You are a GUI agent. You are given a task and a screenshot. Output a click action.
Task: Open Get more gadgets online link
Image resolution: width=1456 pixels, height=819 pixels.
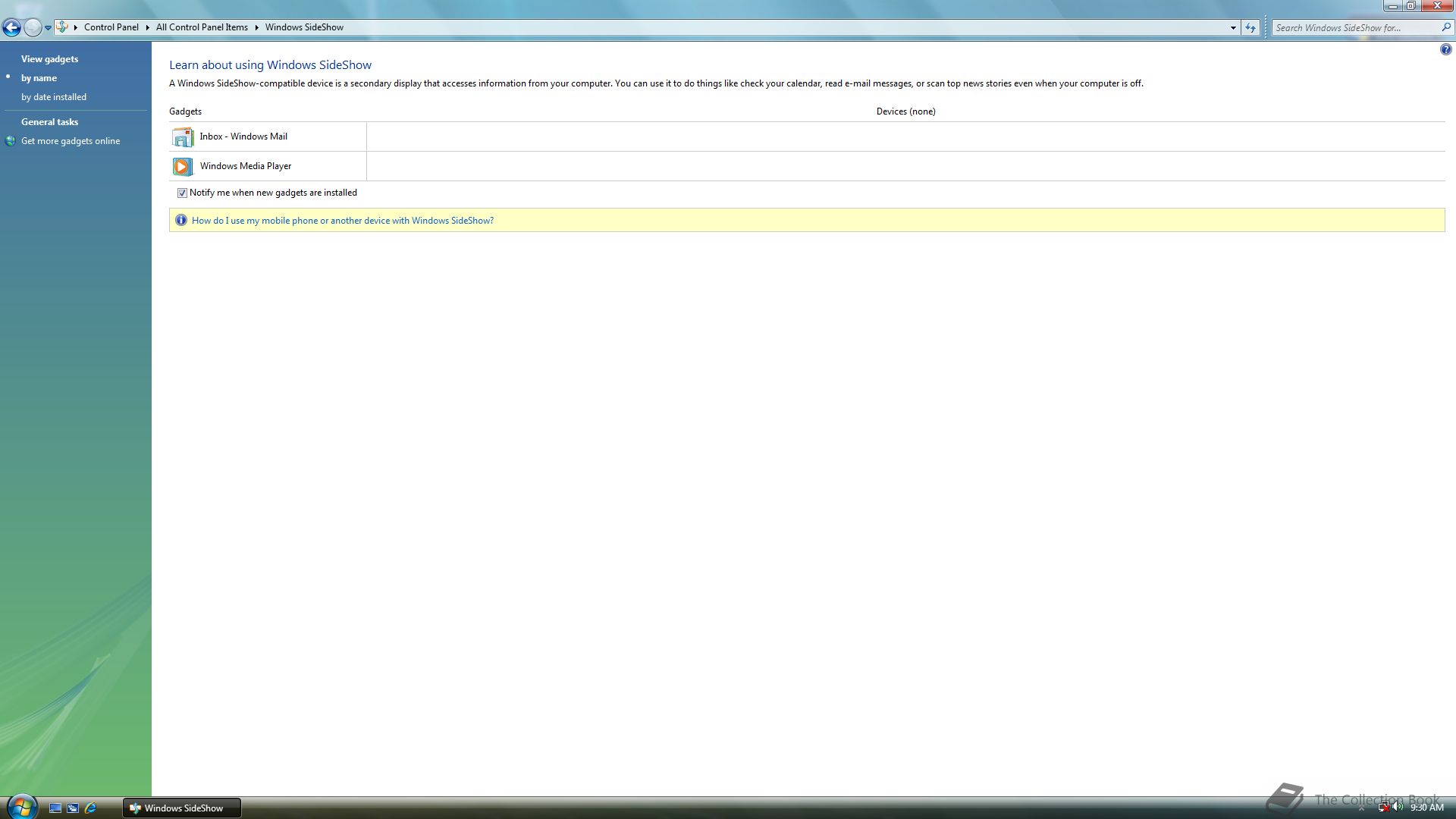tap(71, 141)
